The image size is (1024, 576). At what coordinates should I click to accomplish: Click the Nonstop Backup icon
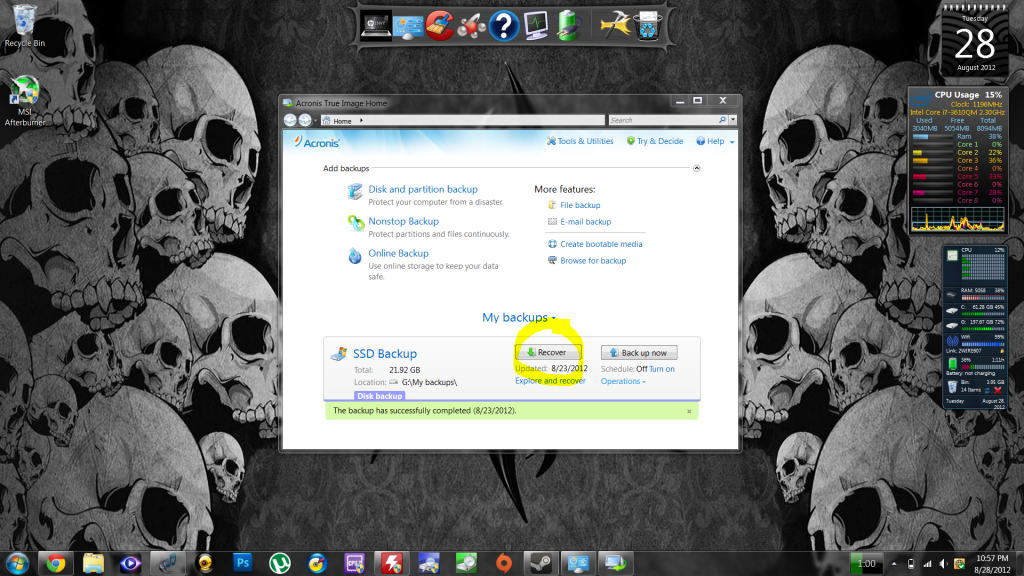tap(355, 223)
